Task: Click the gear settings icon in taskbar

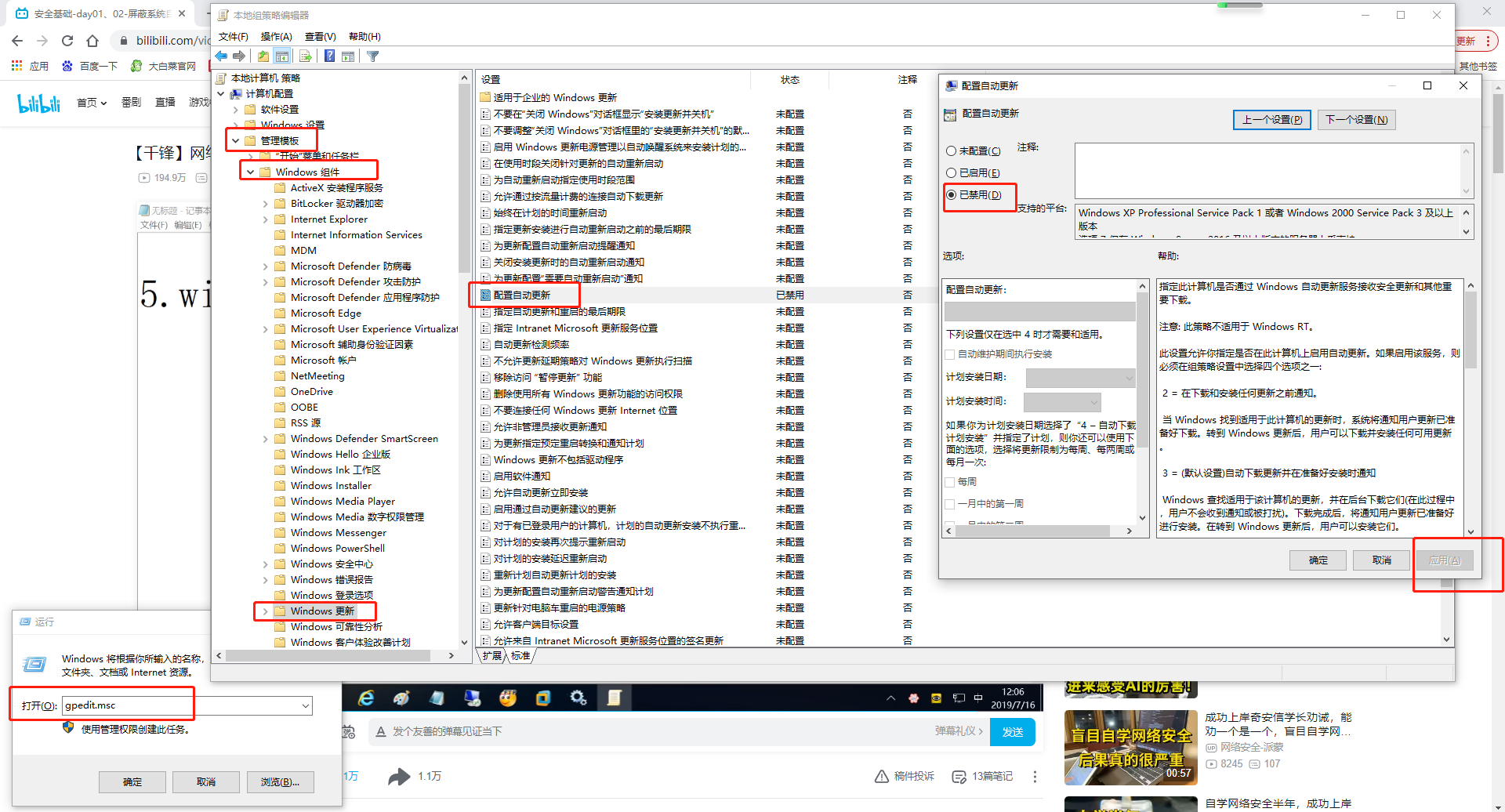Action: tap(578, 698)
